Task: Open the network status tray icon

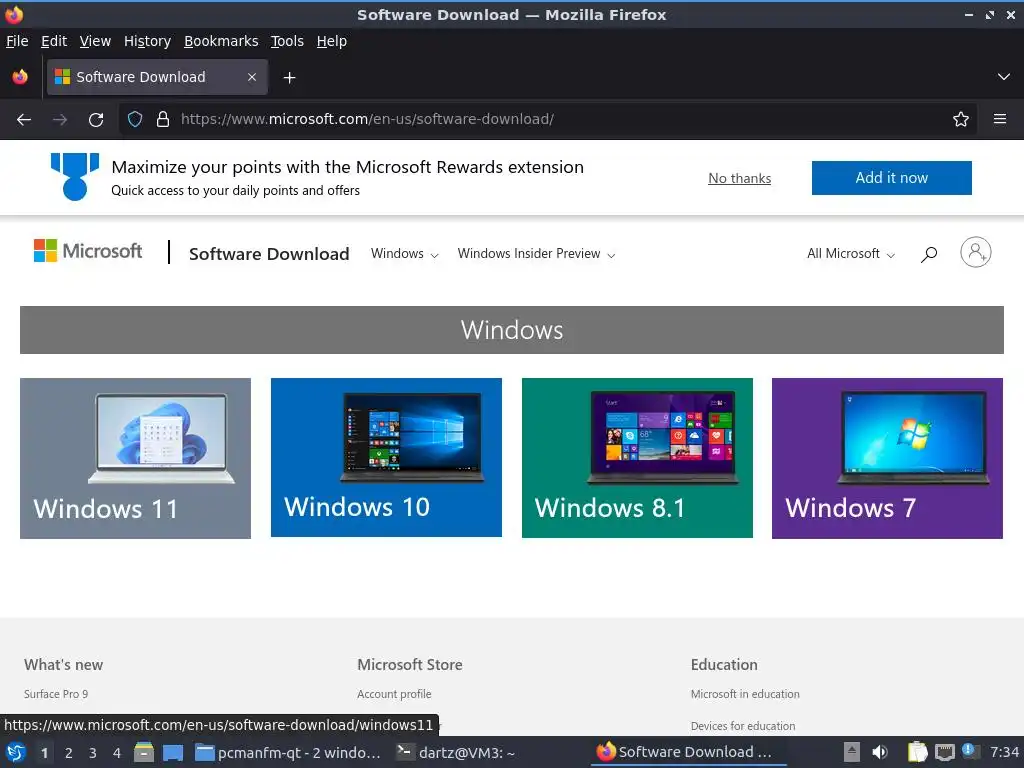Action: pyautogui.click(x=944, y=752)
